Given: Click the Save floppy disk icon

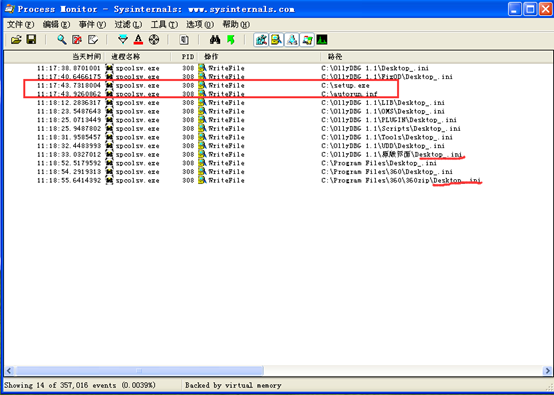Looking at the screenshot, I should click(x=31, y=40).
